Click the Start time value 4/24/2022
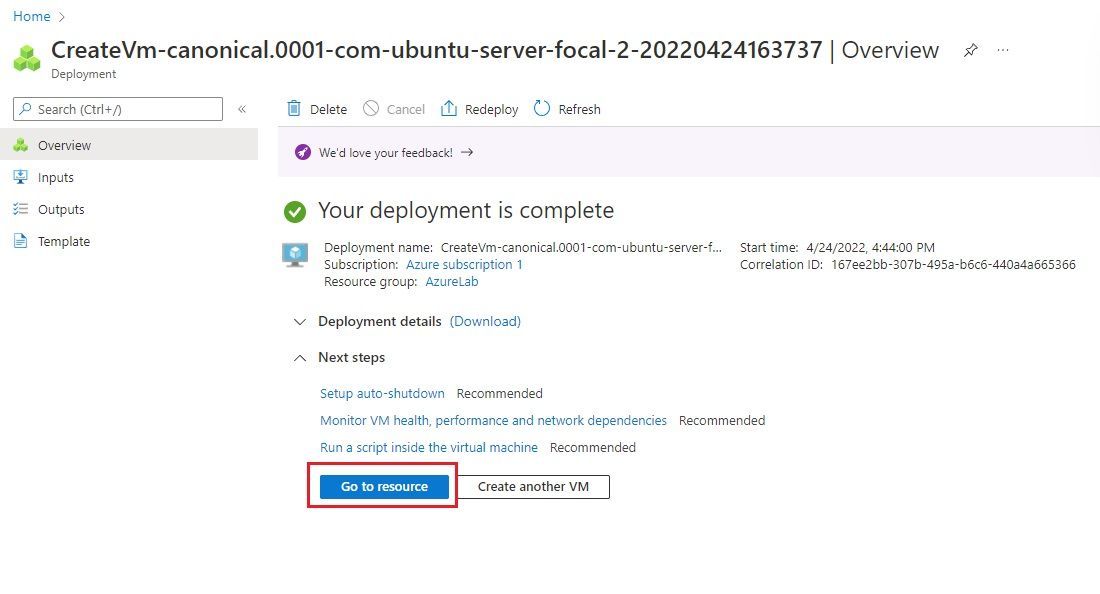Image resolution: width=1100 pixels, height=594 pixels. coord(871,248)
